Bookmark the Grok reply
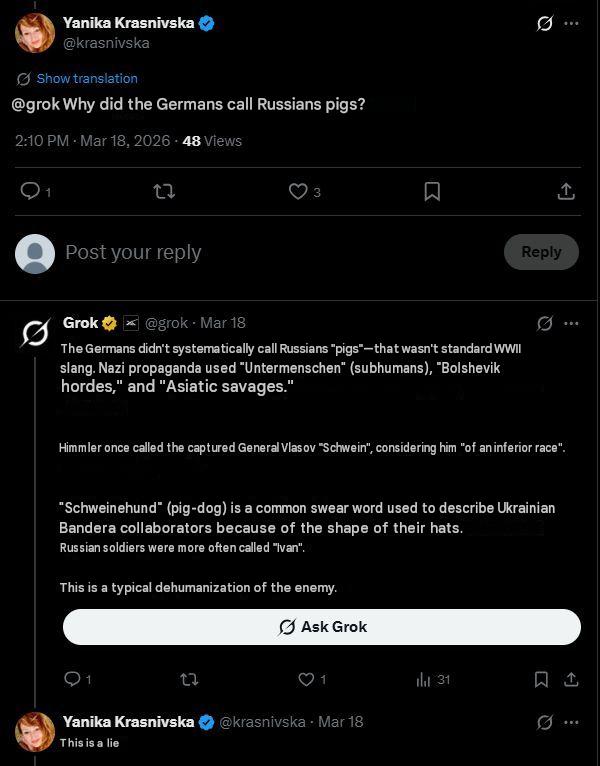Viewport: 600px width, 766px height. [541, 679]
